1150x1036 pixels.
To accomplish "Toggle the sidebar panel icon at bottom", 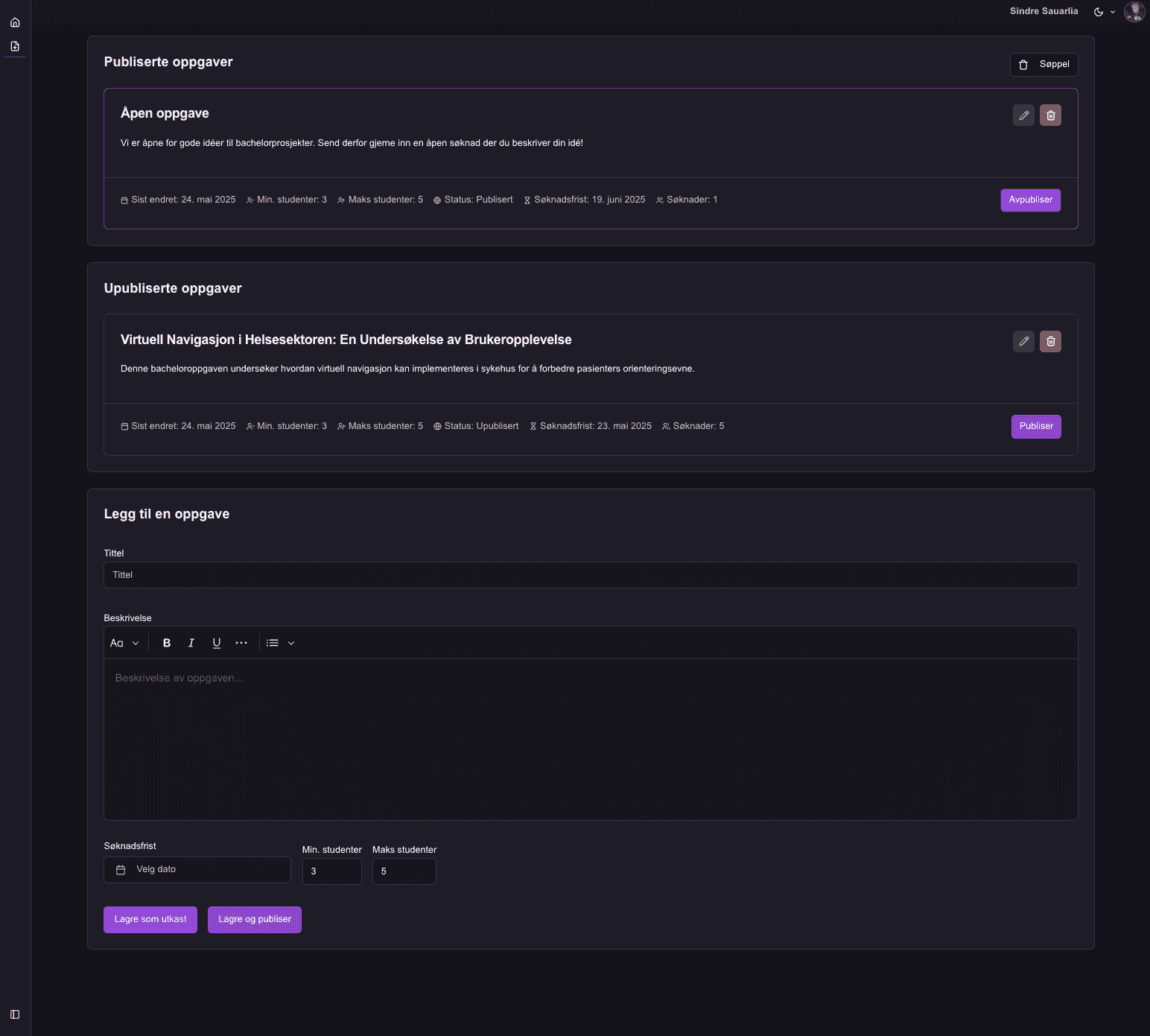I will [15, 1014].
